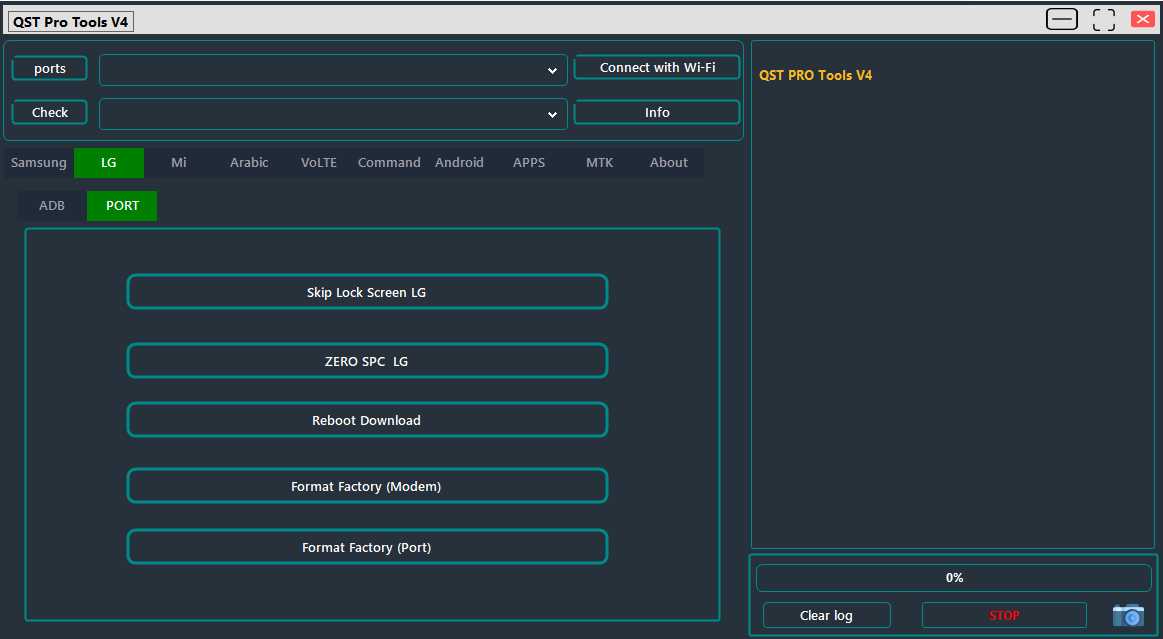The image size is (1163, 639).
Task: Open the MTK tab
Action: coord(599,162)
